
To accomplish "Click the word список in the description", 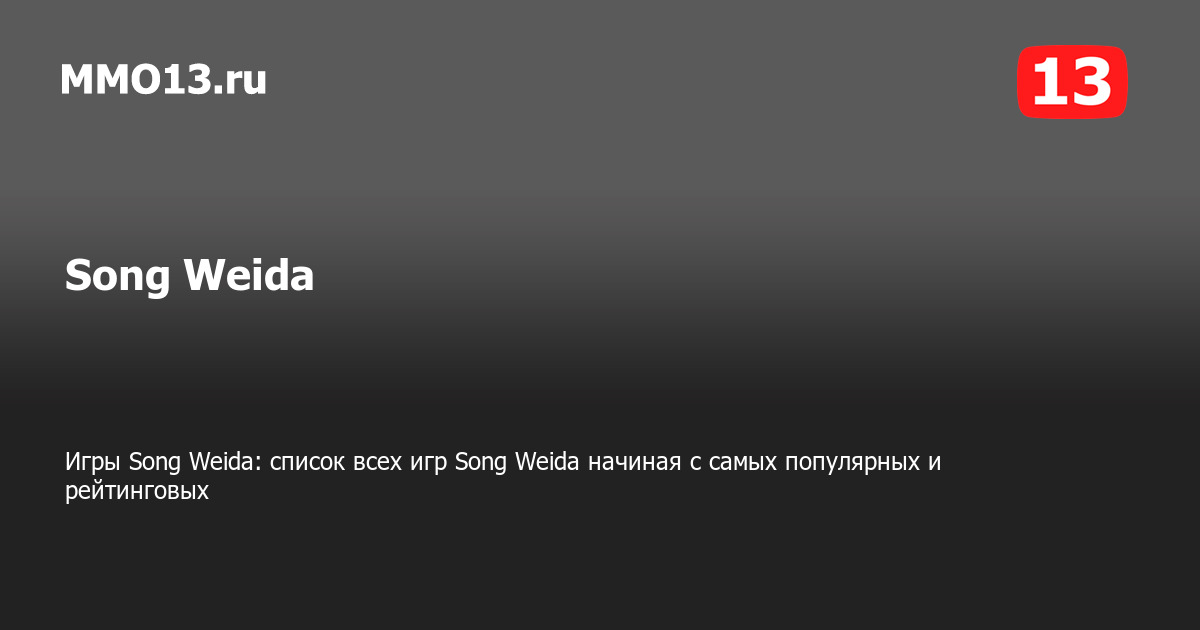I will pyautogui.click(x=307, y=463).
